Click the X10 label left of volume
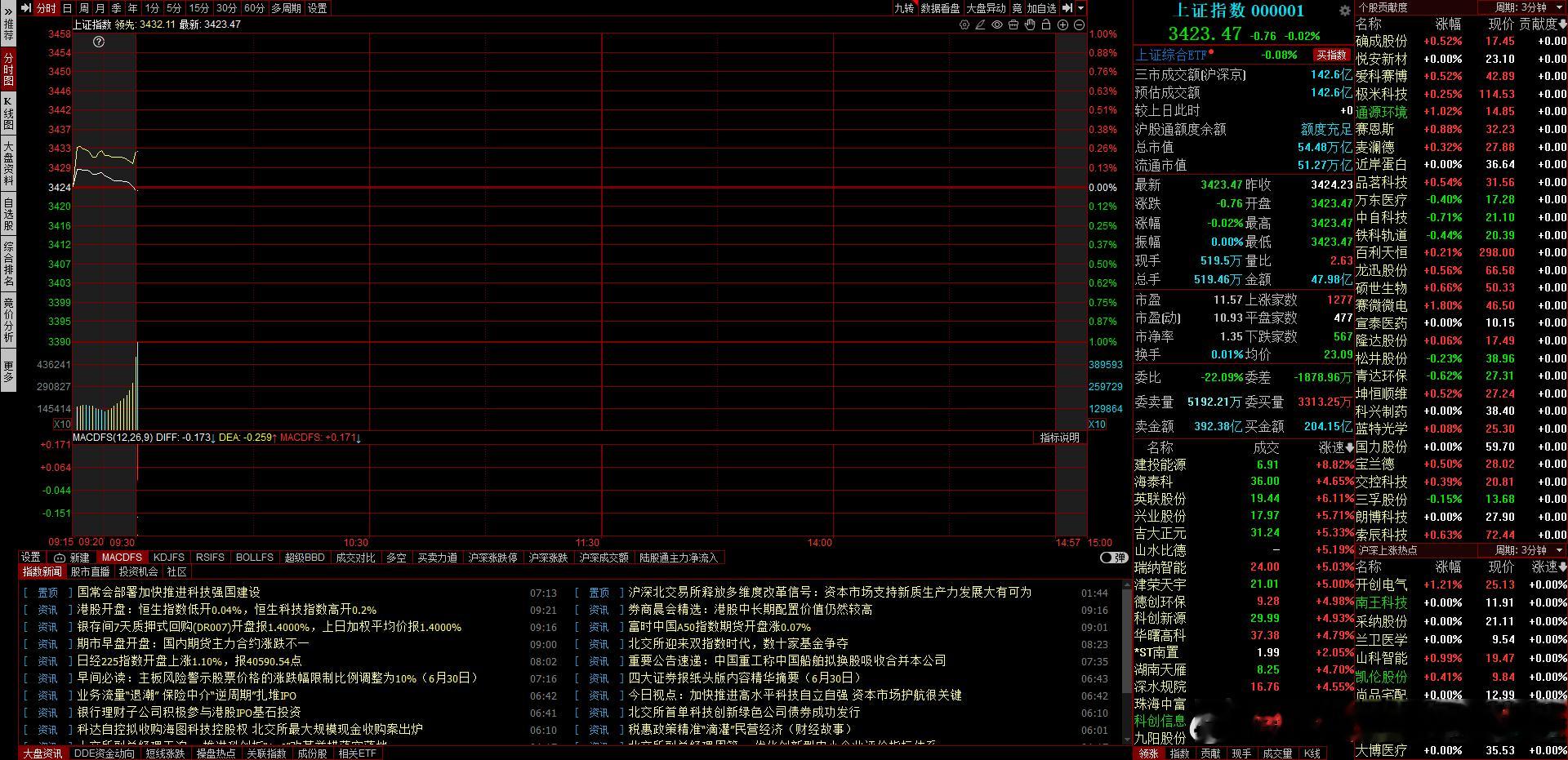Image resolution: width=1568 pixels, height=760 pixels. tap(62, 424)
